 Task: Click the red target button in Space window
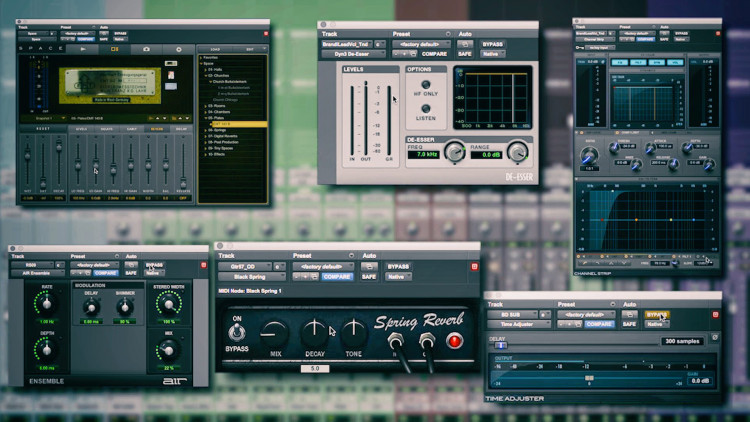click(266, 33)
